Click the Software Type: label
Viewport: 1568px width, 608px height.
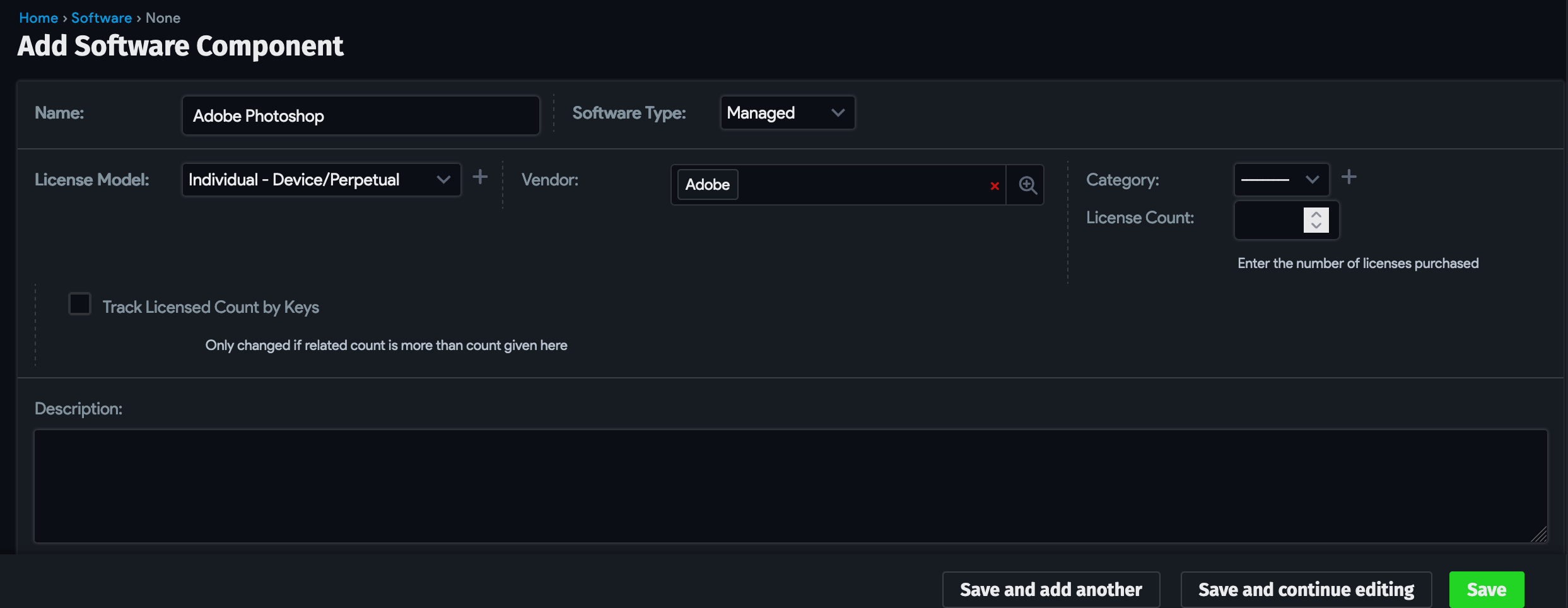point(629,113)
